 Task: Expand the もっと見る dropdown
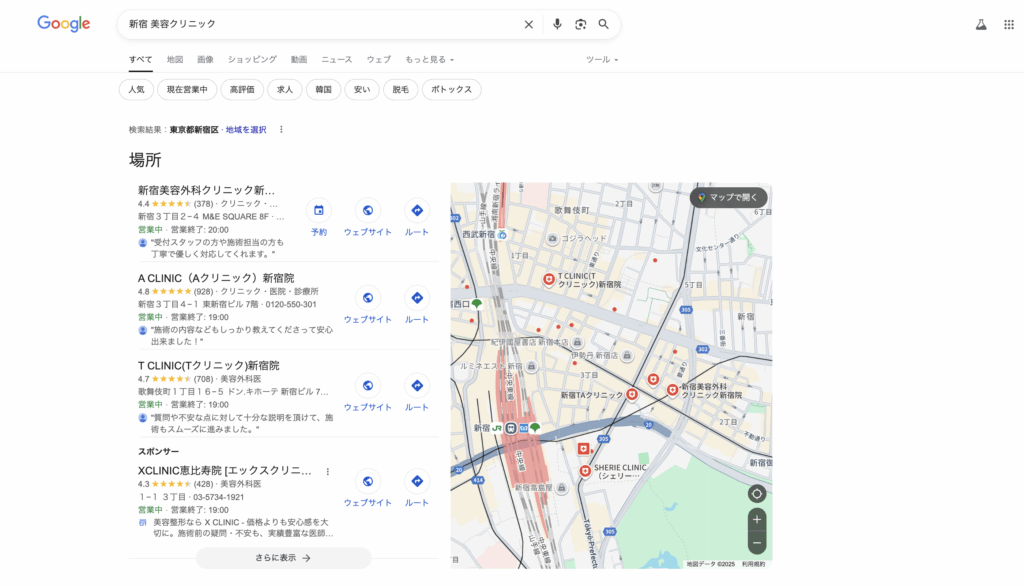coord(430,60)
